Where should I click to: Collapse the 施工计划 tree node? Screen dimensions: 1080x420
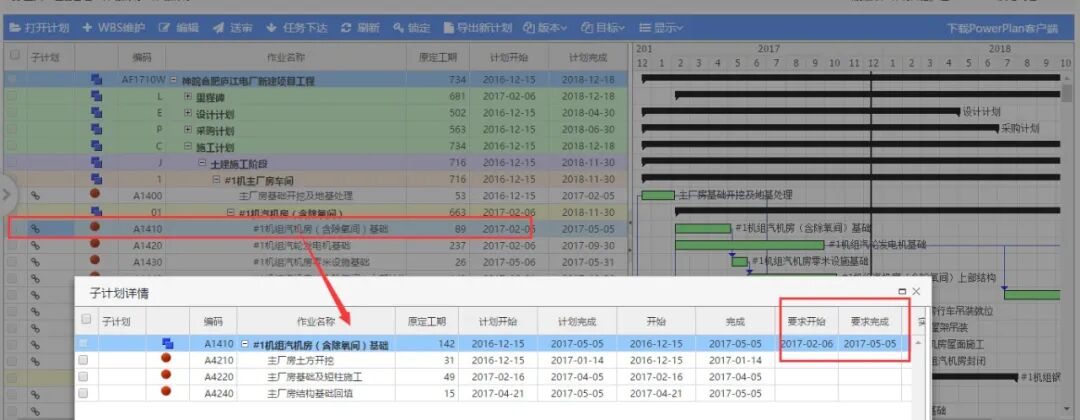point(188,146)
